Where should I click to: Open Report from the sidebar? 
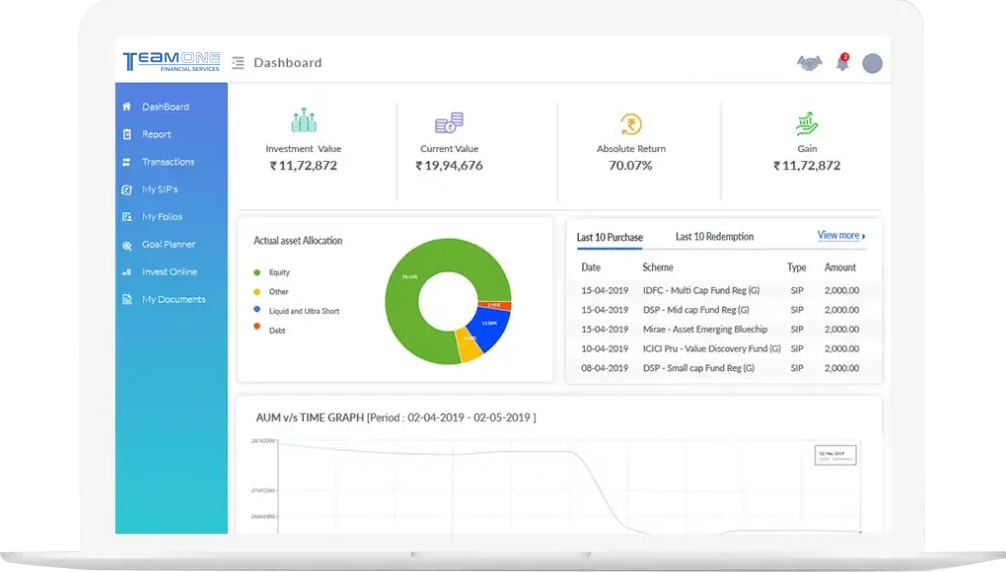coord(156,134)
